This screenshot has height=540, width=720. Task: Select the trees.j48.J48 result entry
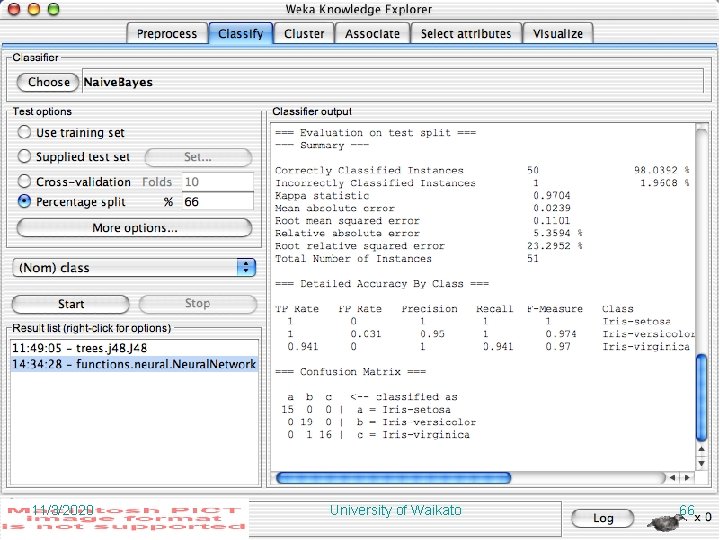pyautogui.click(x=134, y=348)
